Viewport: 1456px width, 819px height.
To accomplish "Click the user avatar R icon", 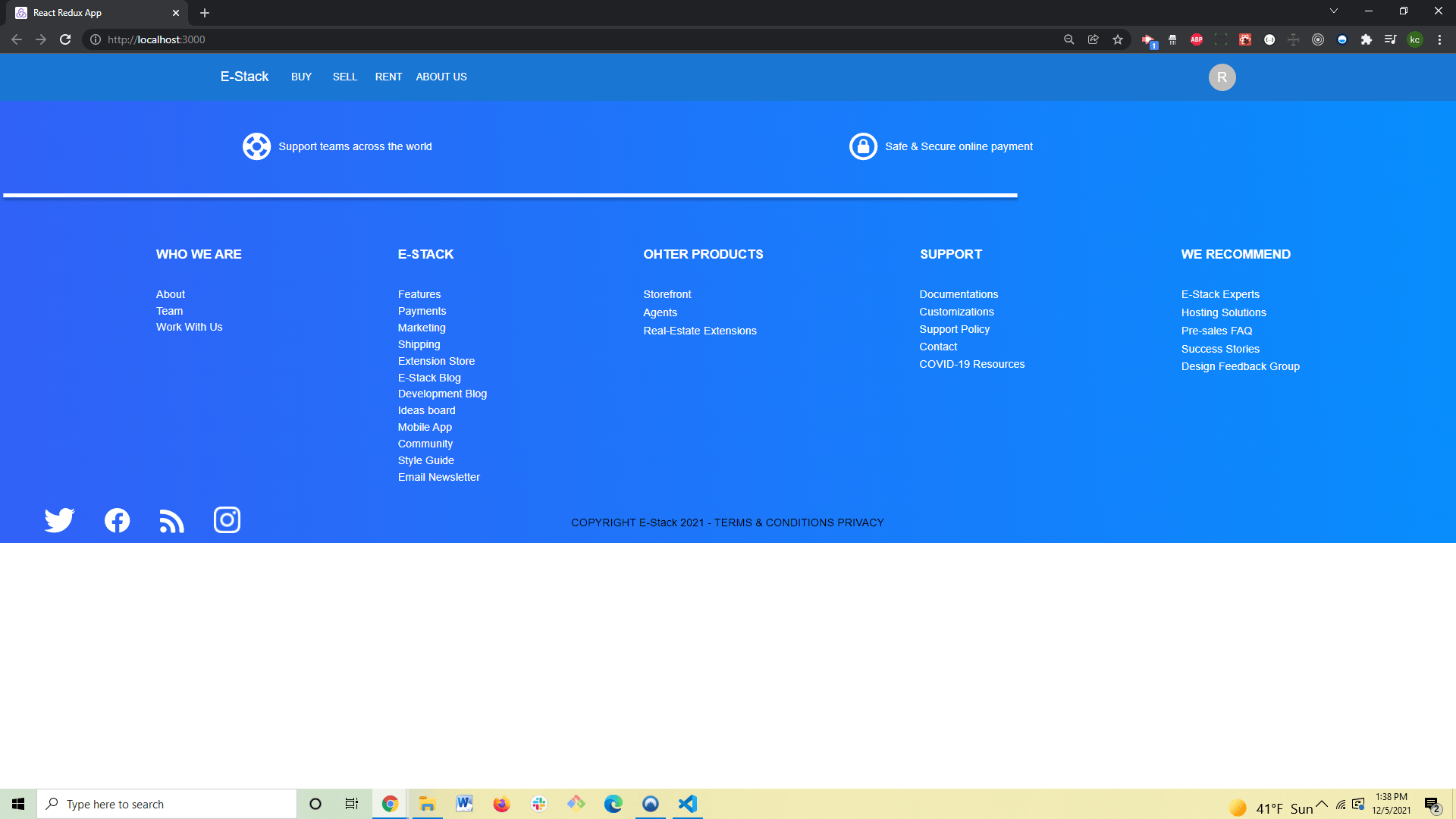I will (1222, 77).
